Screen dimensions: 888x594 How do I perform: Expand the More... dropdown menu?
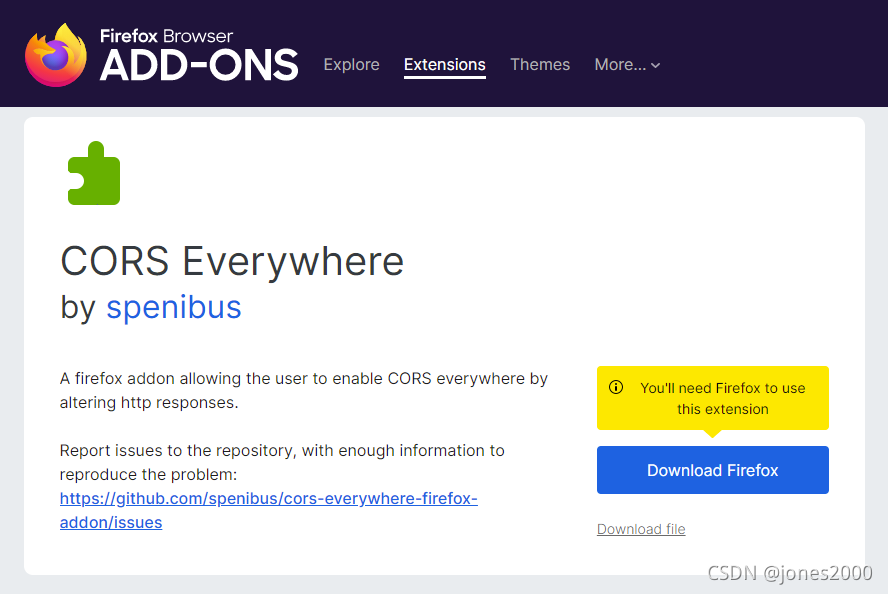(x=627, y=65)
